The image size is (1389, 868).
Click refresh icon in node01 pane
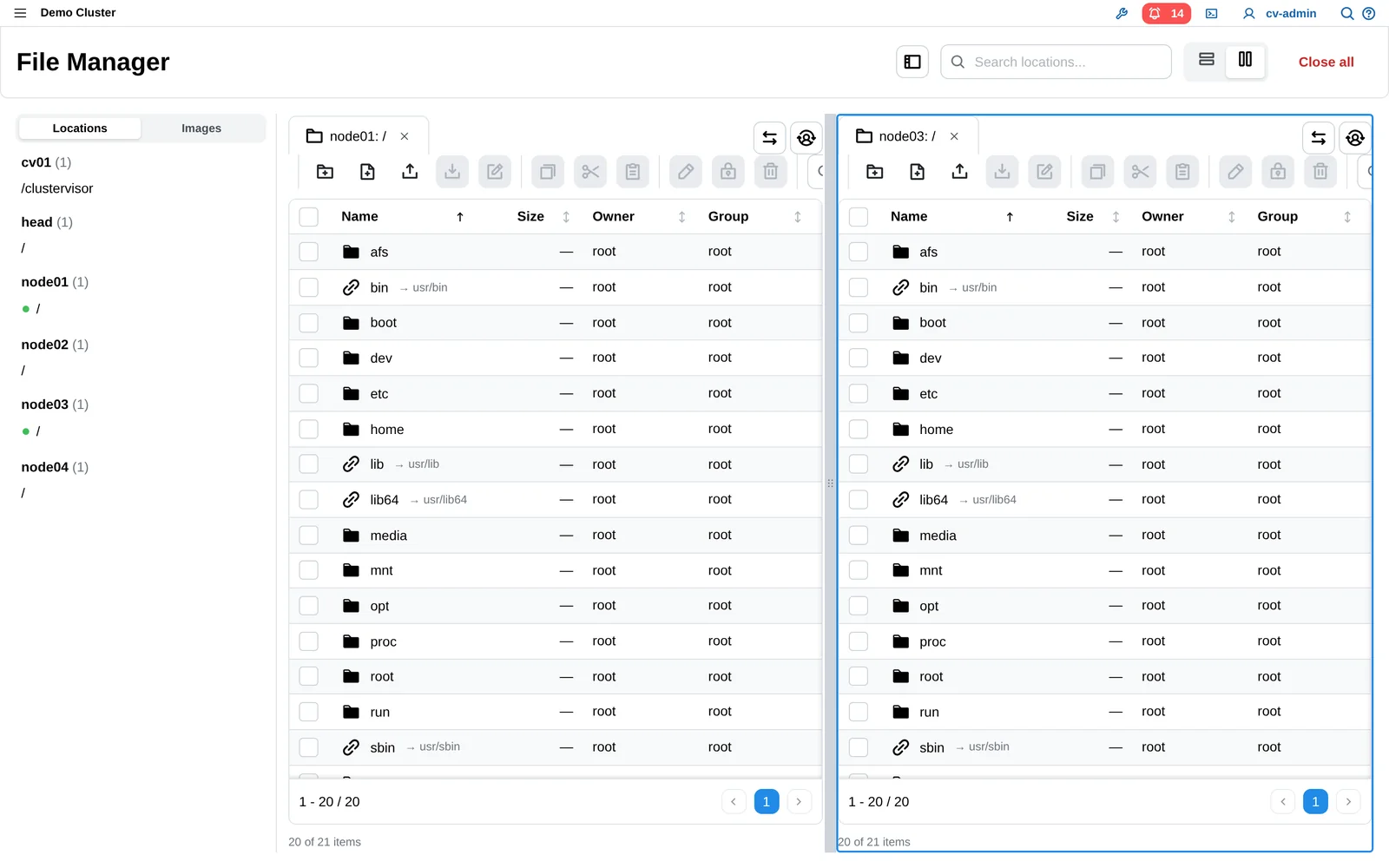[x=806, y=138]
